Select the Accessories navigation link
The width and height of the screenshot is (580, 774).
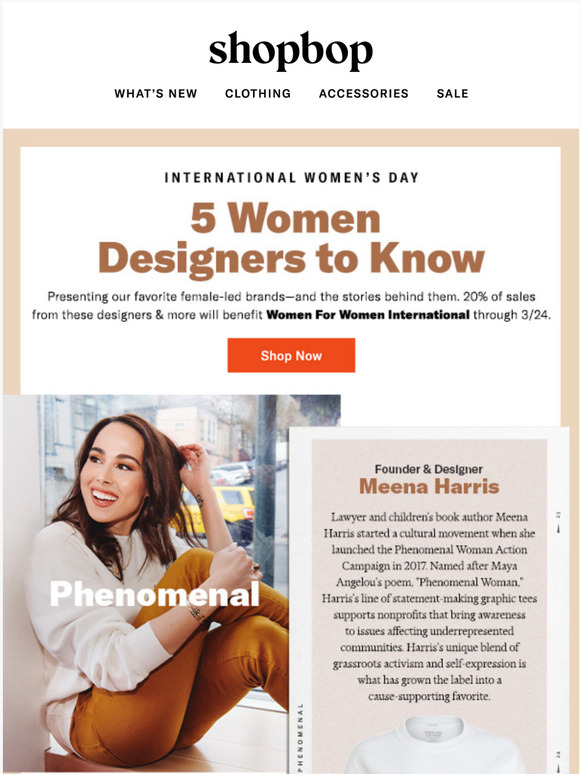pyautogui.click(x=364, y=94)
